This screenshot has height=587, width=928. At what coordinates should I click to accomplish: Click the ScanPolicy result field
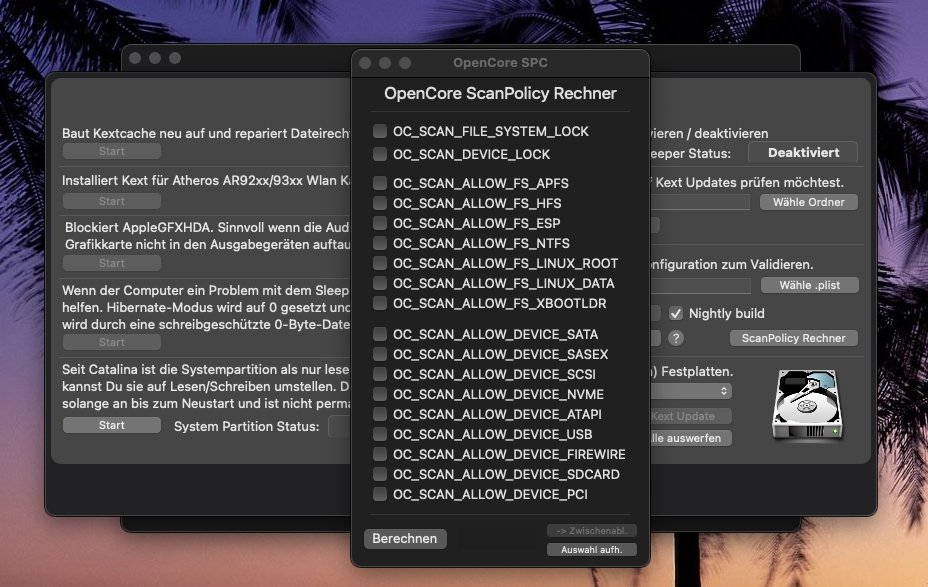coord(498,538)
